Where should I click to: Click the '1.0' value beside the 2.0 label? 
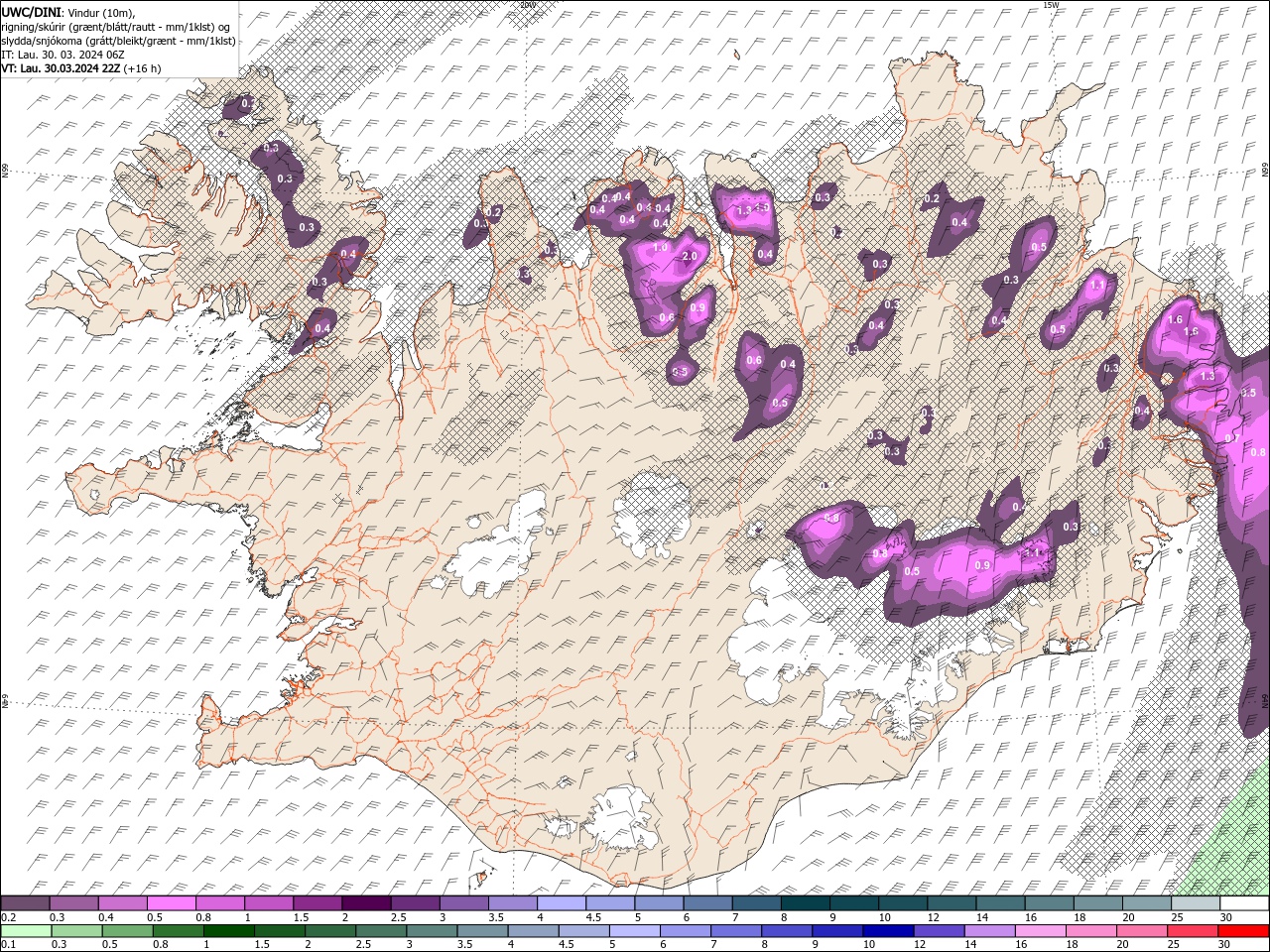click(661, 247)
